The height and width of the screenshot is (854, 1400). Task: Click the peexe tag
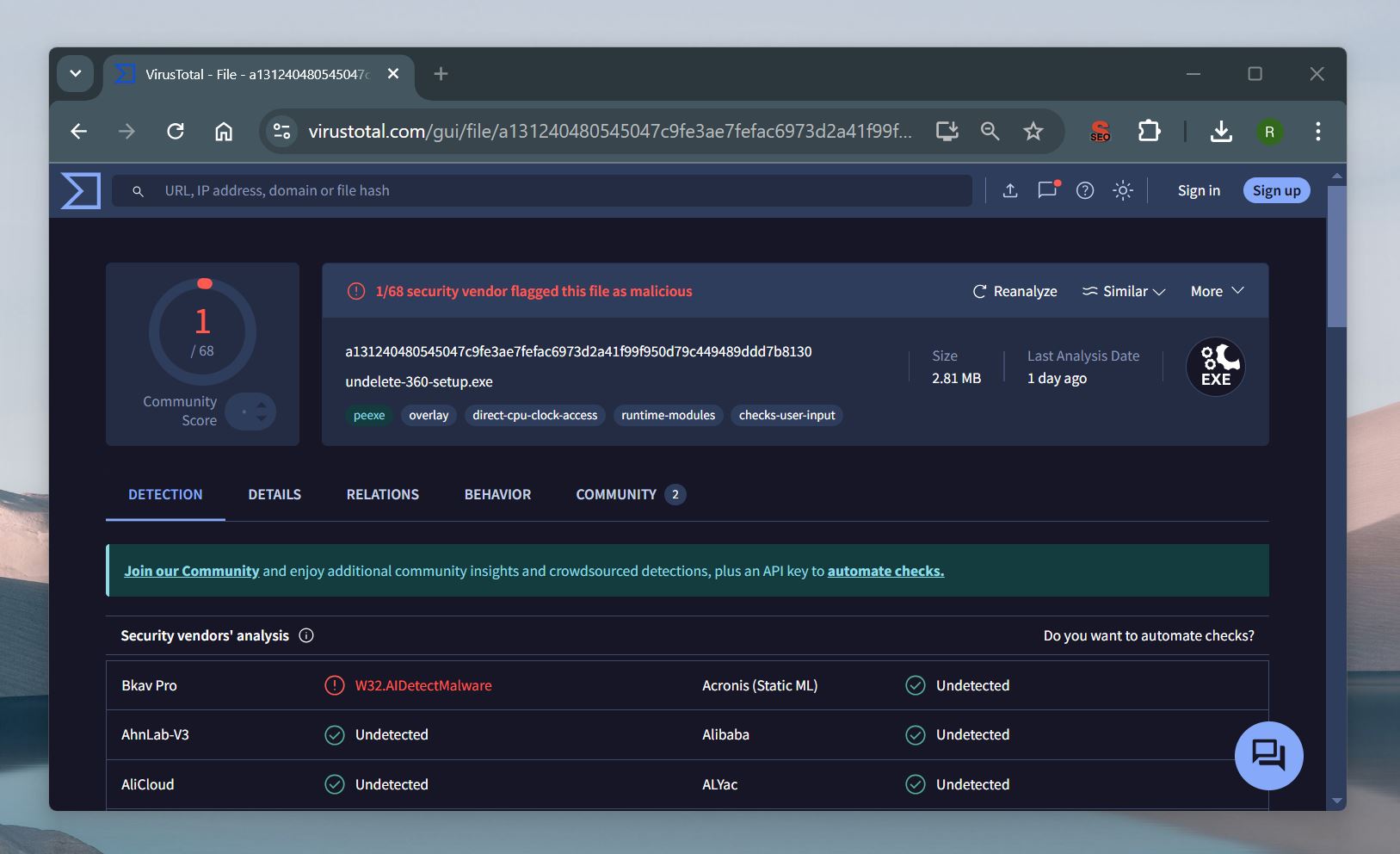pyautogui.click(x=369, y=415)
